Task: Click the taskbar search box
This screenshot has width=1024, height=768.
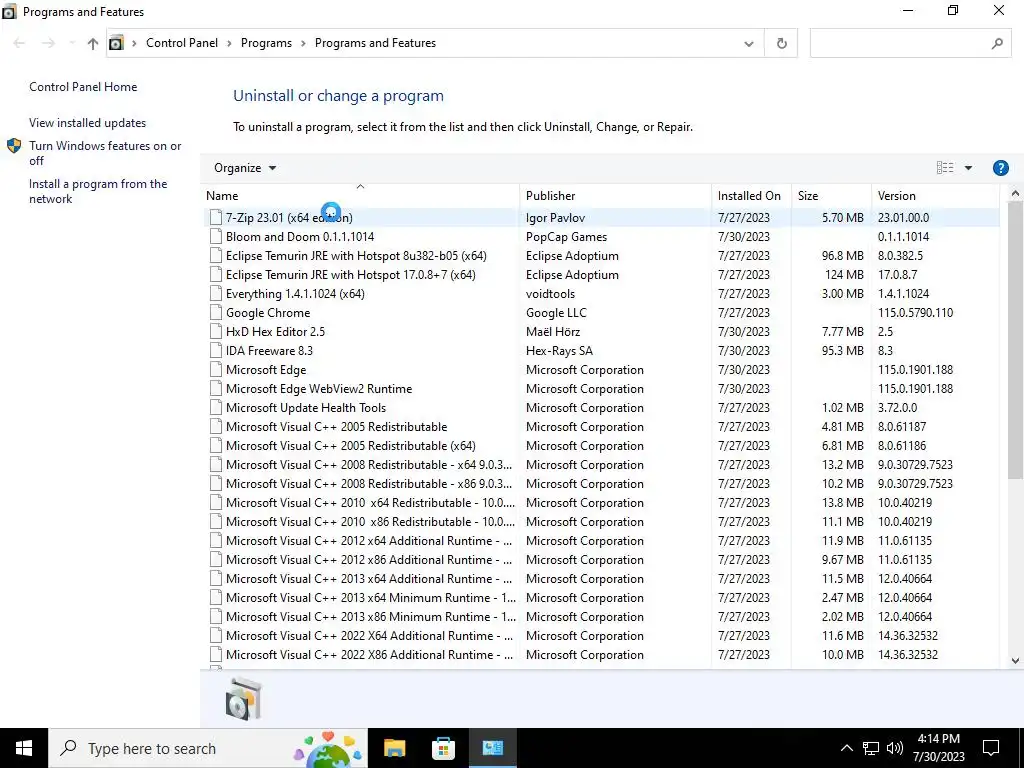Action: tap(208, 748)
